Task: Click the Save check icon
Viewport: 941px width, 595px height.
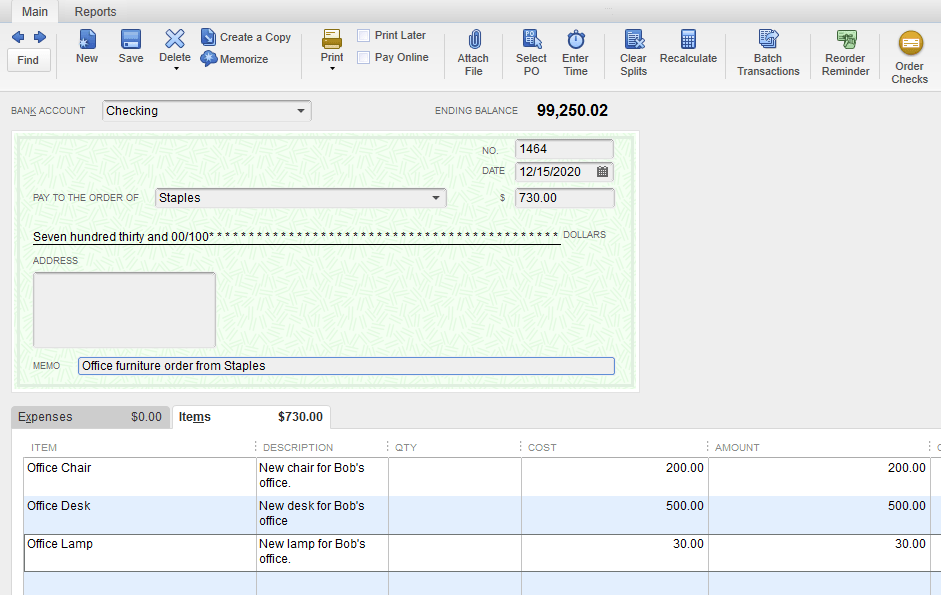Action: click(131, 40)
